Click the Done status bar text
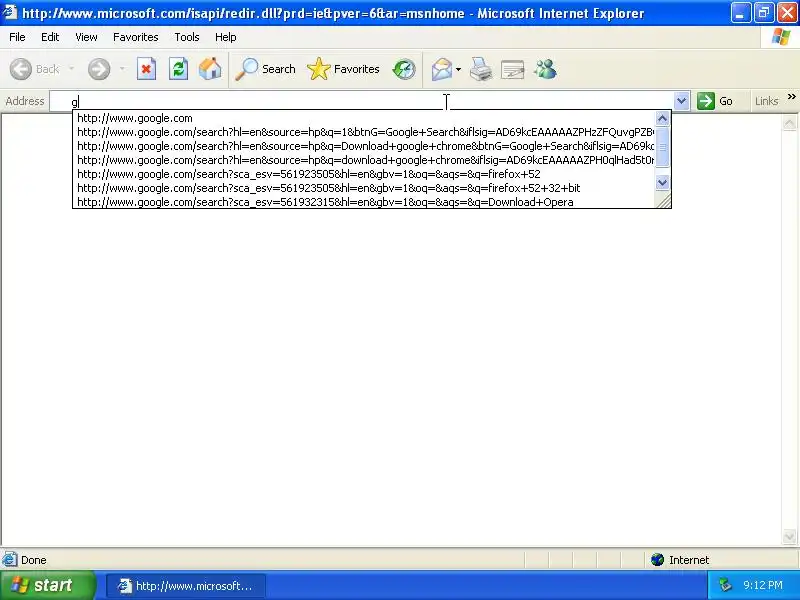This screenshot has width=800, height=600. (34, 560)
